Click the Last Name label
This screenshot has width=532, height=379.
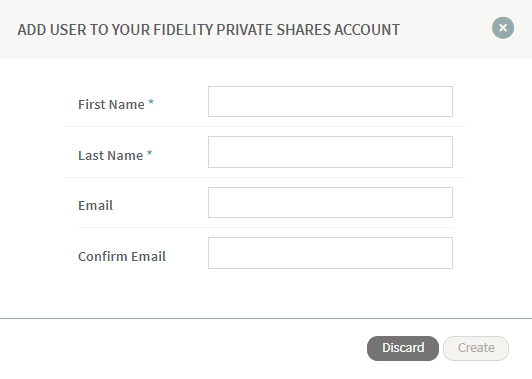coord(111,155)
